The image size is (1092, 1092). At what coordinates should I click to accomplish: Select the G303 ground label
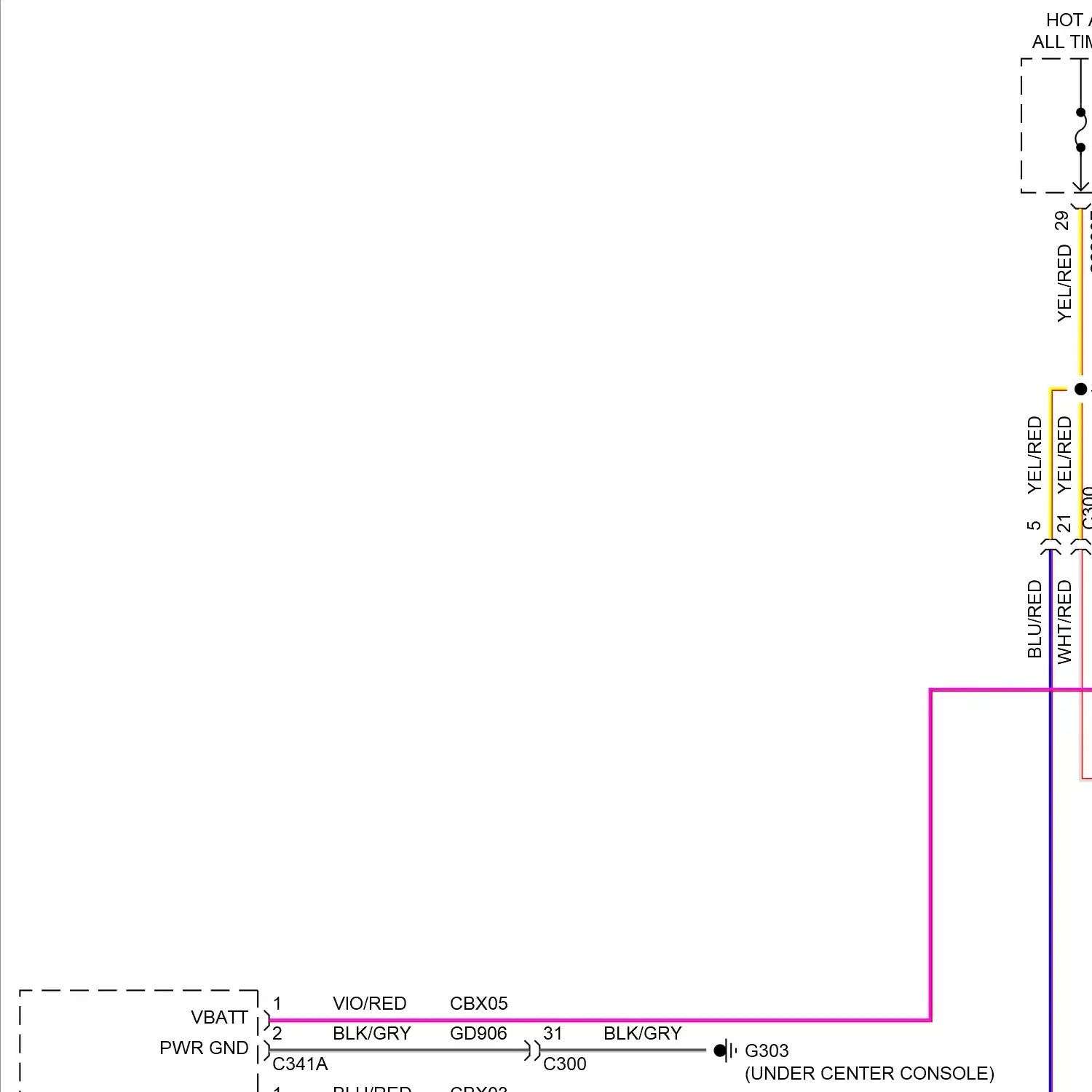point(767,1051)
